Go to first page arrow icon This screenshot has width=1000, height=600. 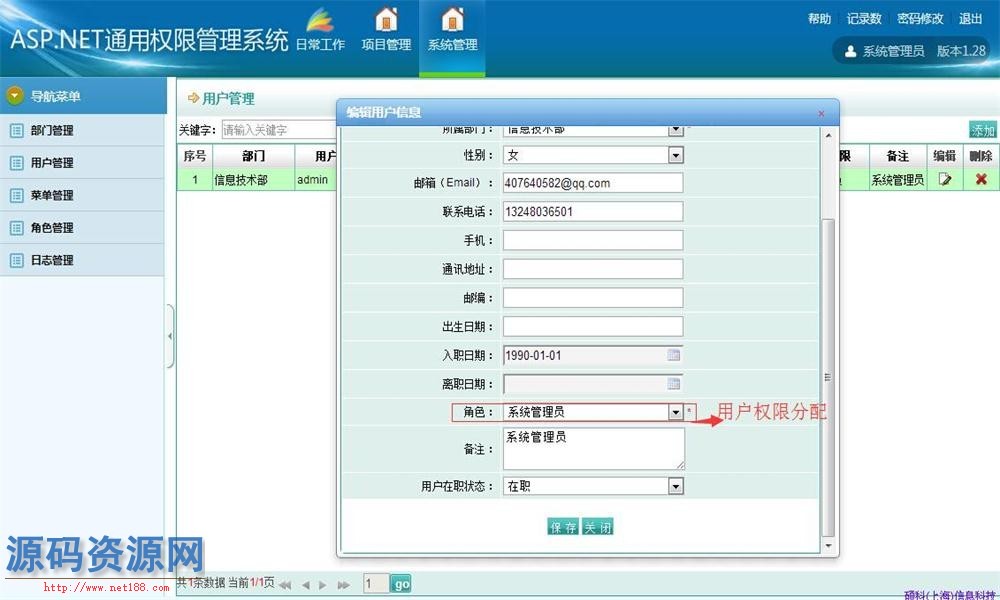click(285, 585)
